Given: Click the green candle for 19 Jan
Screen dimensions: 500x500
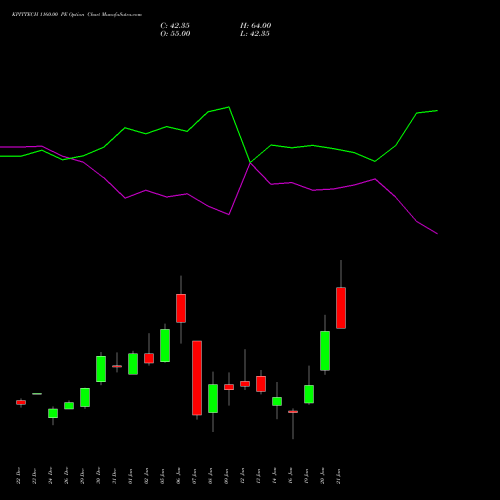Looking at the screenshot, I should [x=309, y=394].
